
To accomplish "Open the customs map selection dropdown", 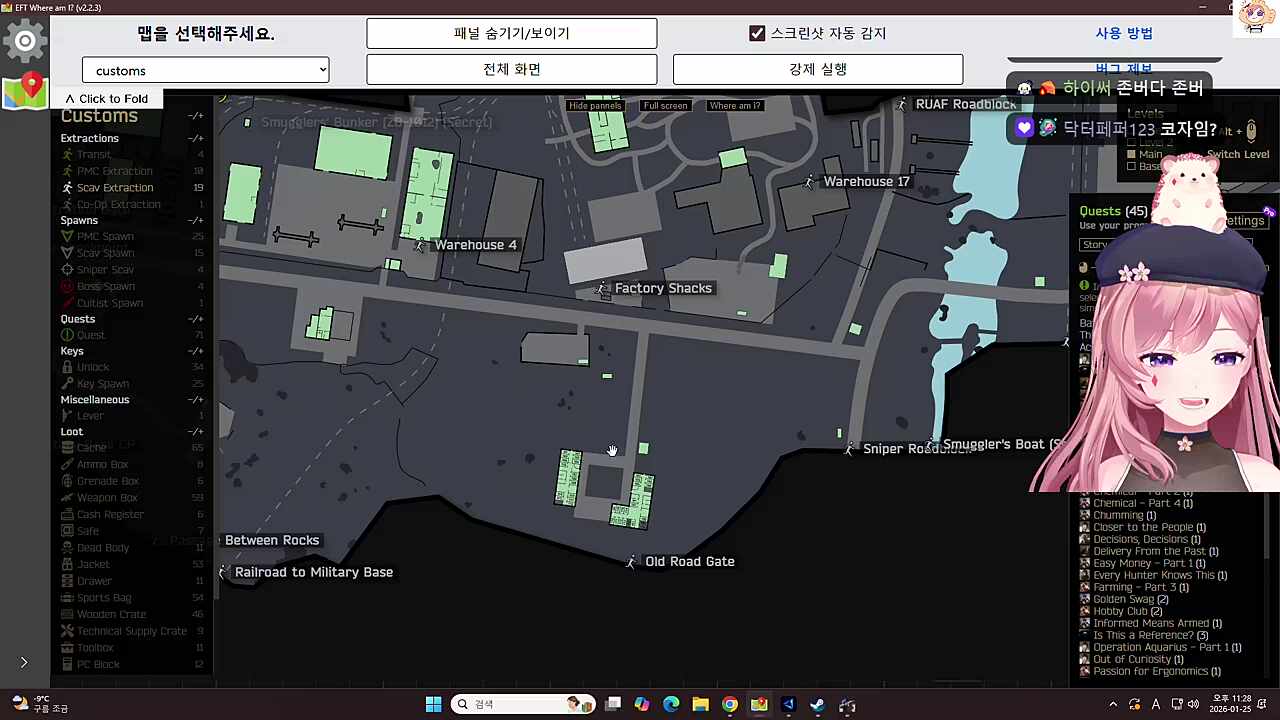I will [206, 70].
